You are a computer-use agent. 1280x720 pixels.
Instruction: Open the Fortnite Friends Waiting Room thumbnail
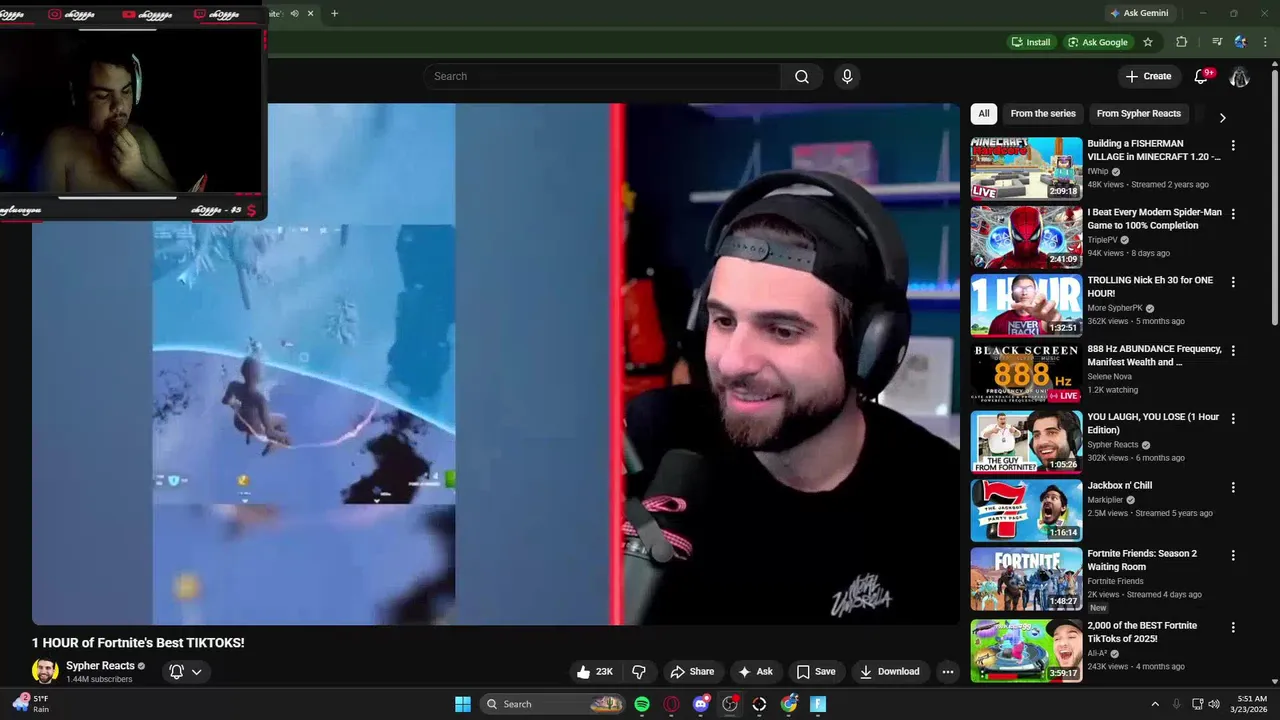[1026, 579]
